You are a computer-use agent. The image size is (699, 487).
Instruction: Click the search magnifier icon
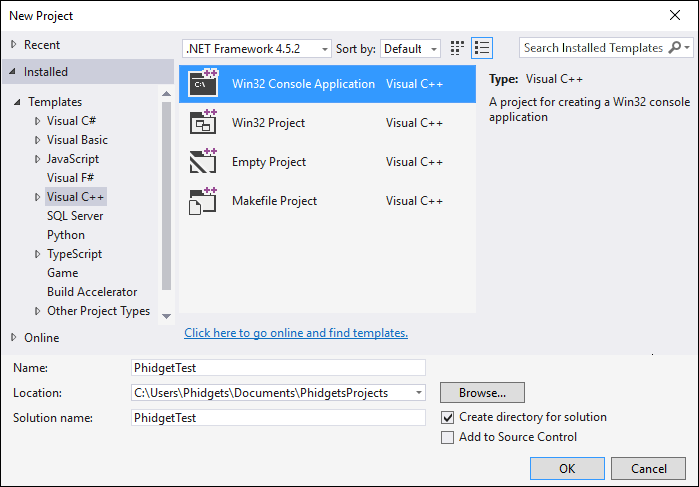[675, 48]
